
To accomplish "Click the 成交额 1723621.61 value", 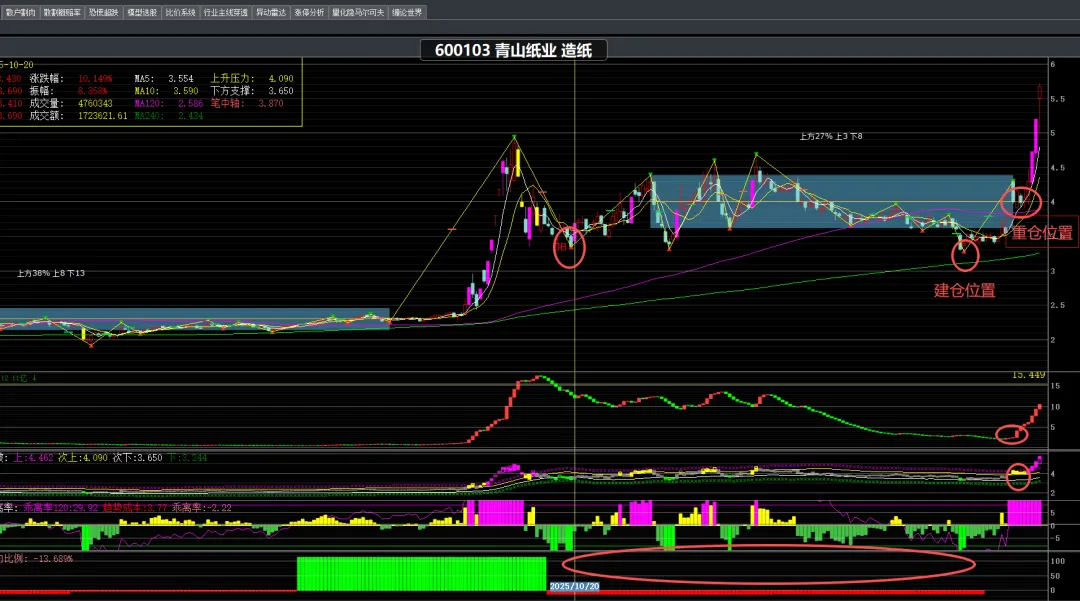I will click(x=103, y=116).
